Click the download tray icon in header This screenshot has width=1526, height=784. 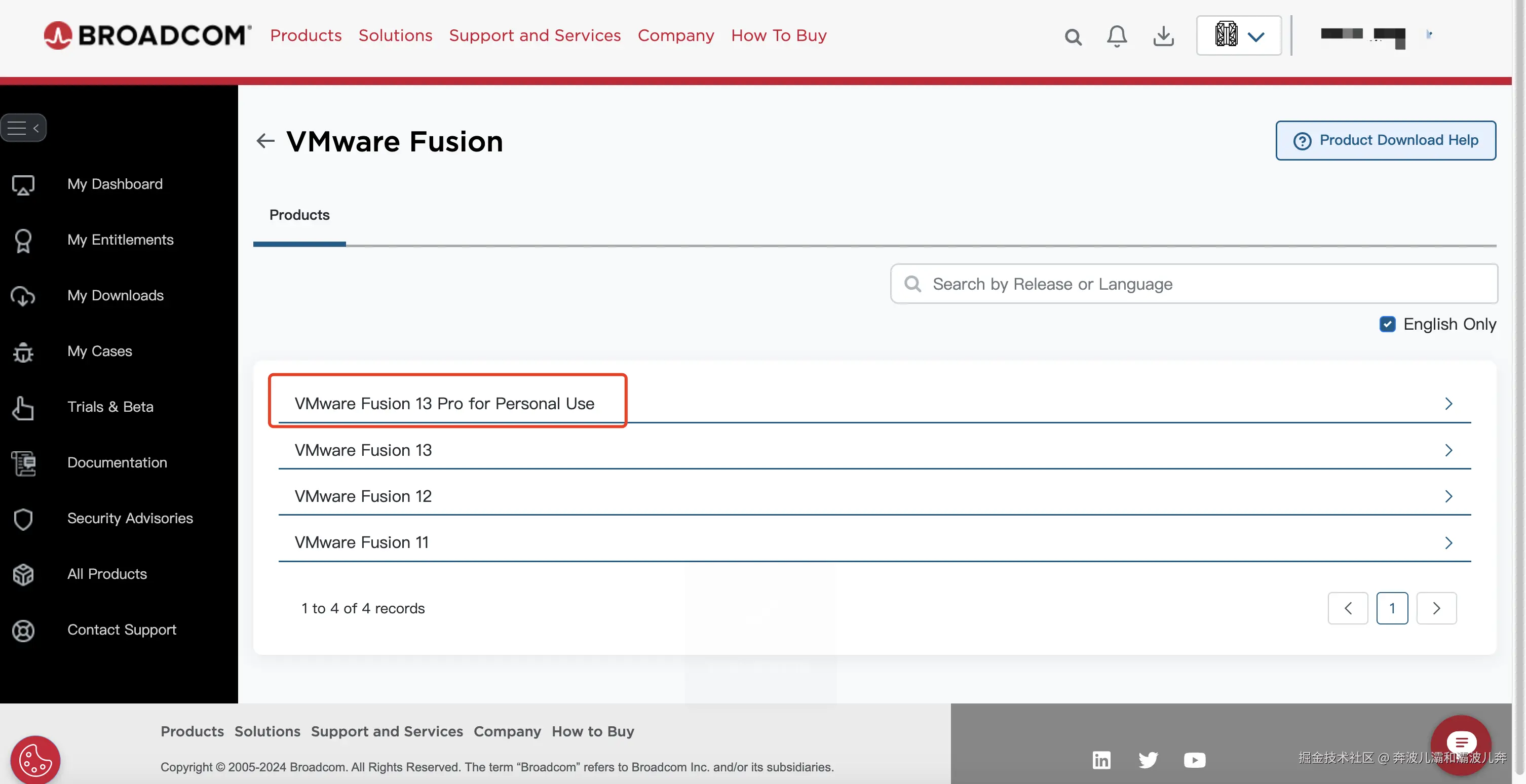coord(1163,36)
